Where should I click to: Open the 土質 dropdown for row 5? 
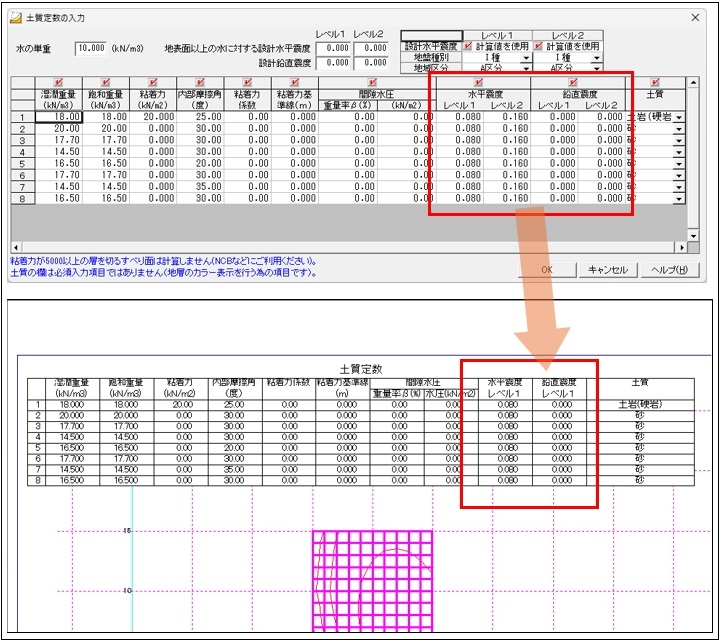679,164
